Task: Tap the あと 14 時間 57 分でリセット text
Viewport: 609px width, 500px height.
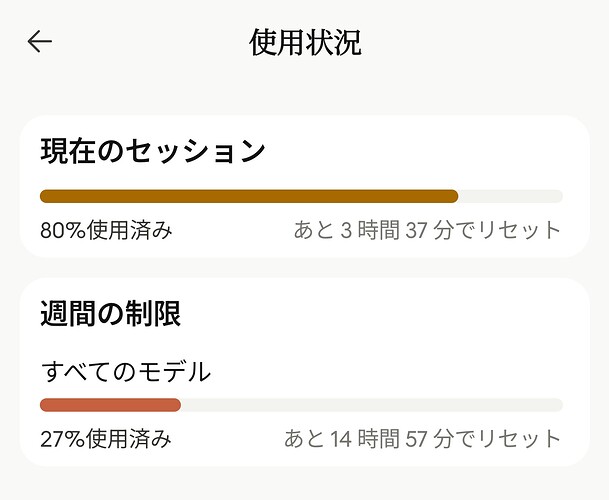Action: [423, 439]
